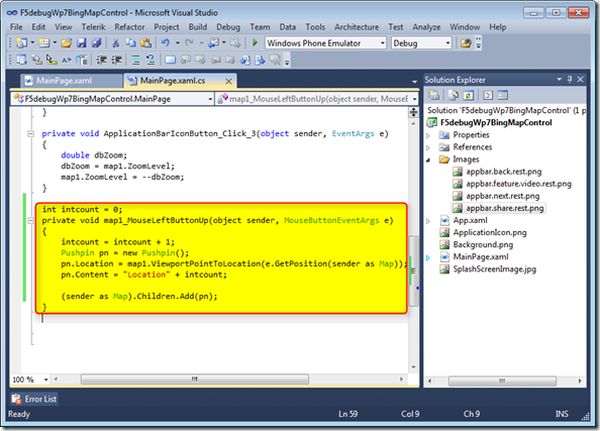
Task: Collapse the Images folder
Action: click(428, 160)
